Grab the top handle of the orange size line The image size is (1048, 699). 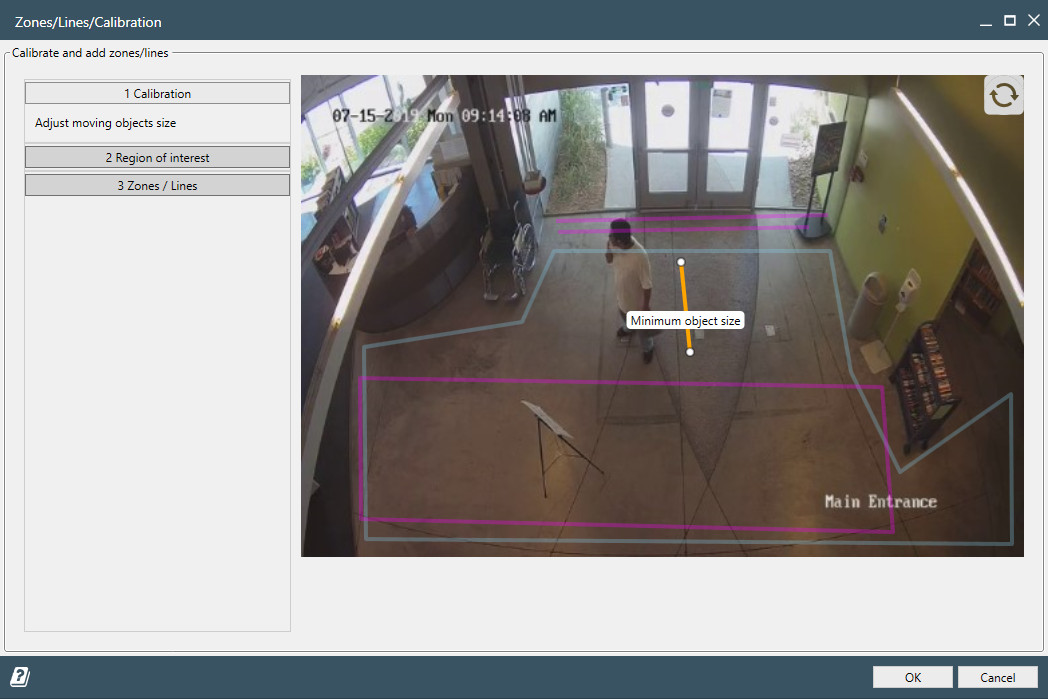(681, 262)
